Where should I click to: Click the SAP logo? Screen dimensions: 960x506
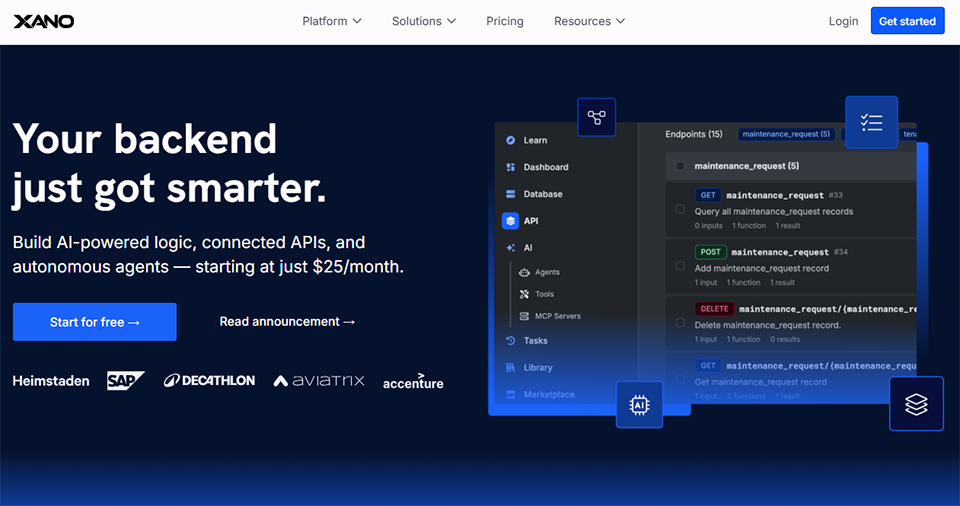[126, 380]
